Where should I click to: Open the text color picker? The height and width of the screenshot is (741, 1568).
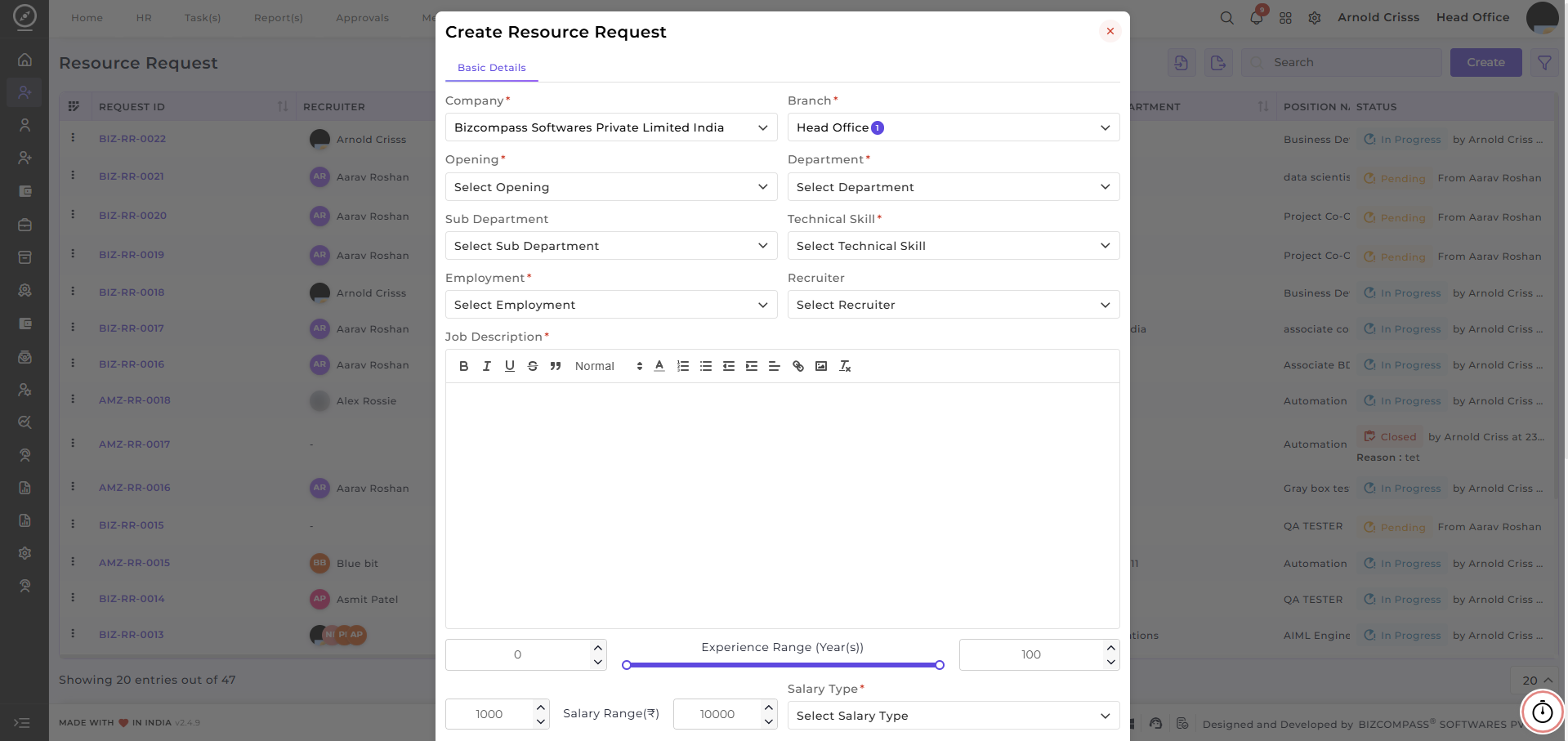659,366
